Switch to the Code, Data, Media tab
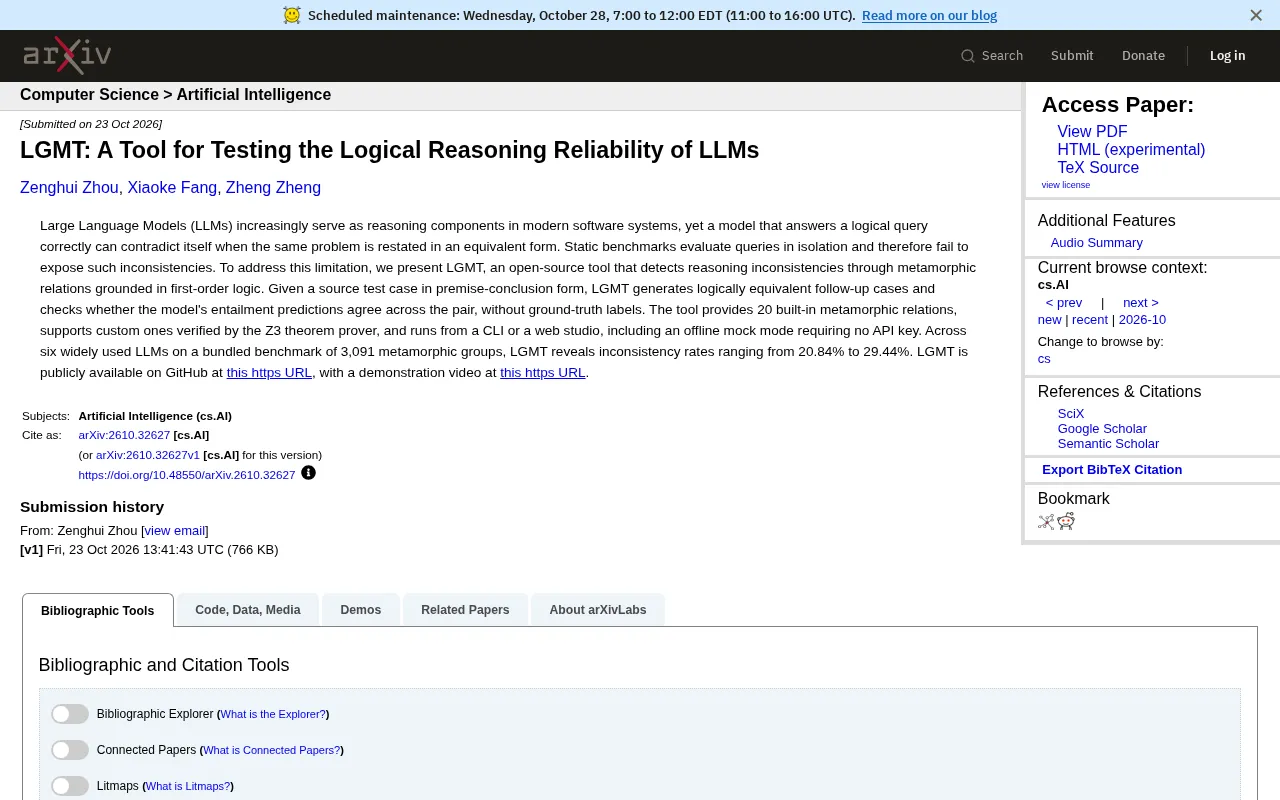The height and width of the screenshot is (800, 1280). (x=248, y=610)
